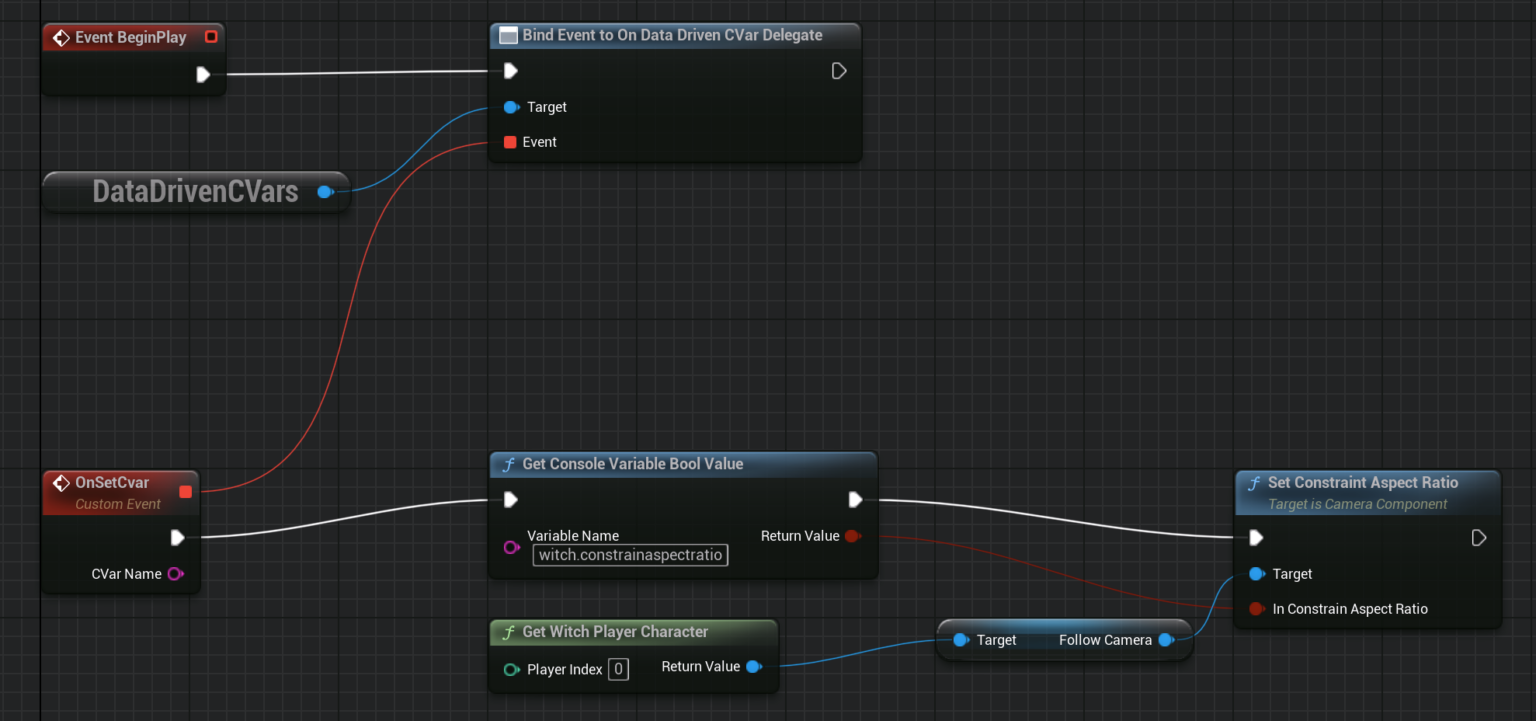Screen dimensions: 1536x721
Task: Edit the witch.constrainaspectratio variable name field
Action: pos(630,555)
